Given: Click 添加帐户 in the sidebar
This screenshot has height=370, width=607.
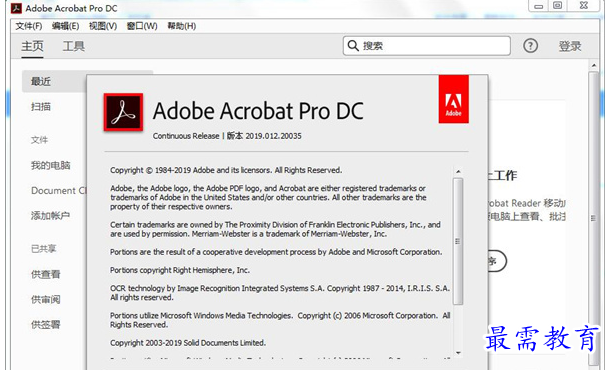Looking at the screenshot, I should coord(50,215).
